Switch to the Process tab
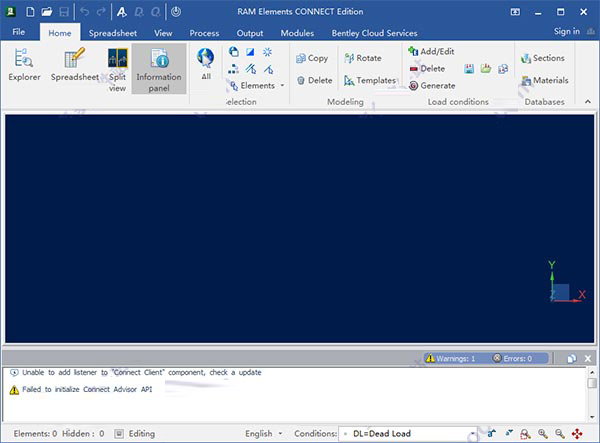The image size is (600, 443). [204, 33]
